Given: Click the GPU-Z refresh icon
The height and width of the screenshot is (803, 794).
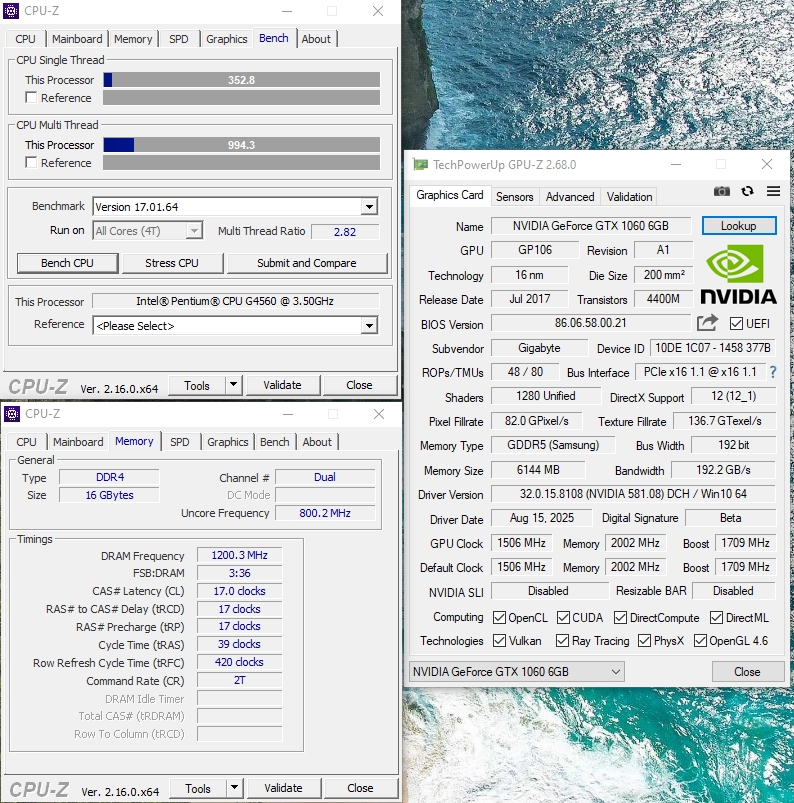Looking at the screenshot, I should 747,191.
